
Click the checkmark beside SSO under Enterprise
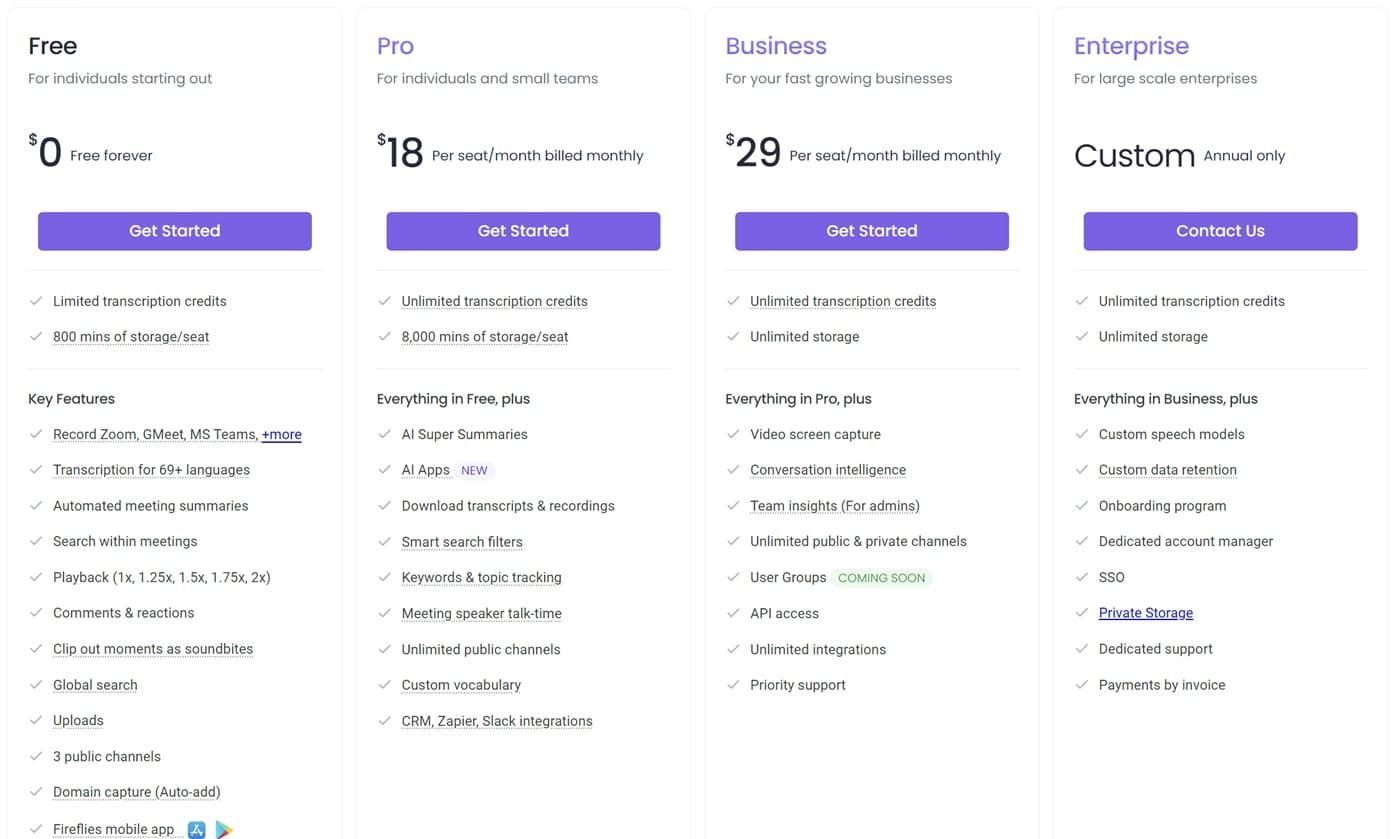[1082, 577]
